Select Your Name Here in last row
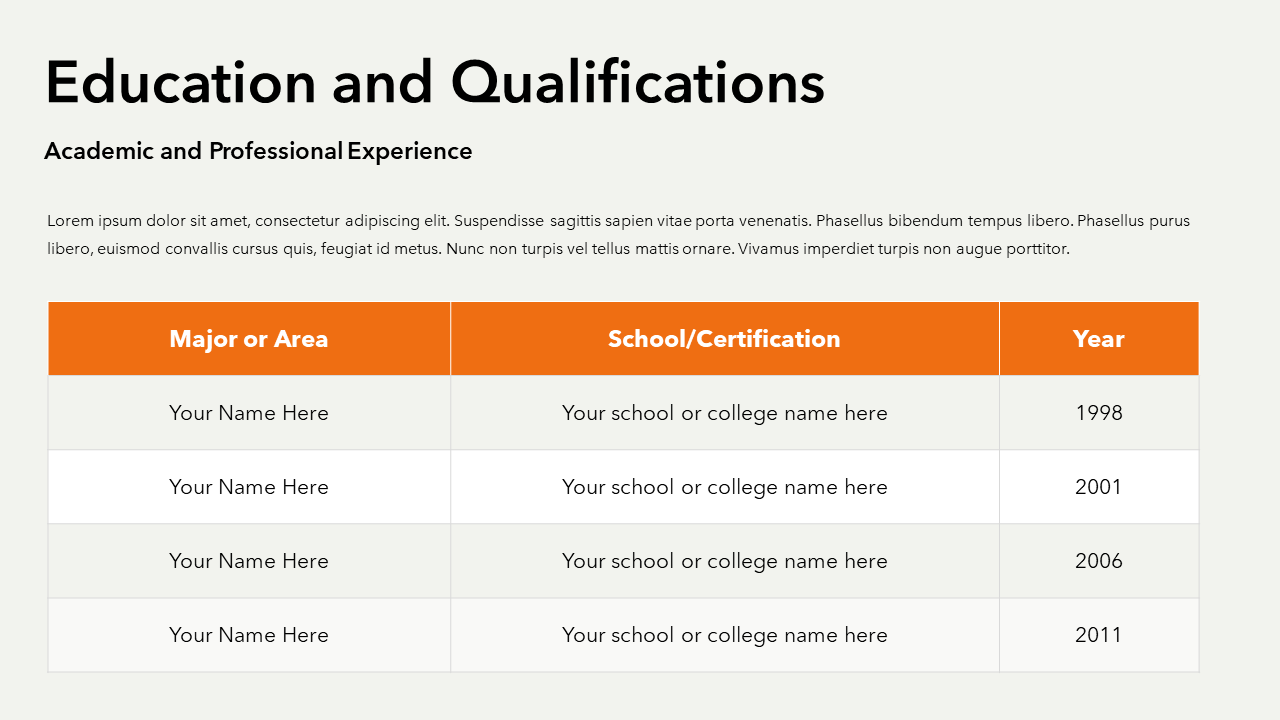 (x=249, y=635)
